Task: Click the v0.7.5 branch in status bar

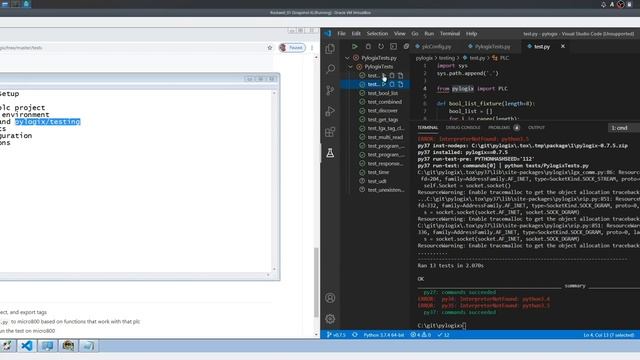Action: coord(336,335)
